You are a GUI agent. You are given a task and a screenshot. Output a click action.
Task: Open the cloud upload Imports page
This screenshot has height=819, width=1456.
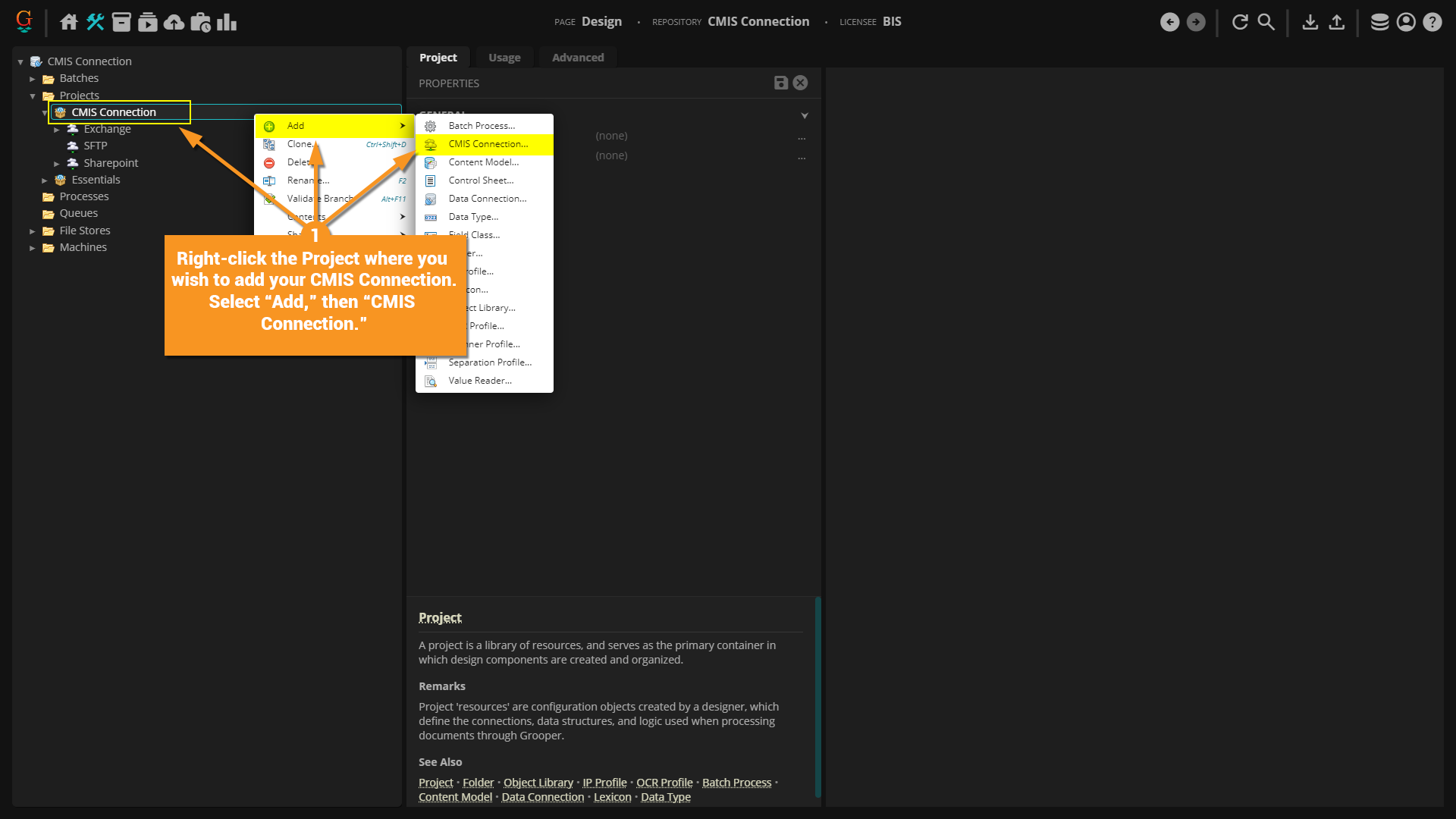(174, 22)
